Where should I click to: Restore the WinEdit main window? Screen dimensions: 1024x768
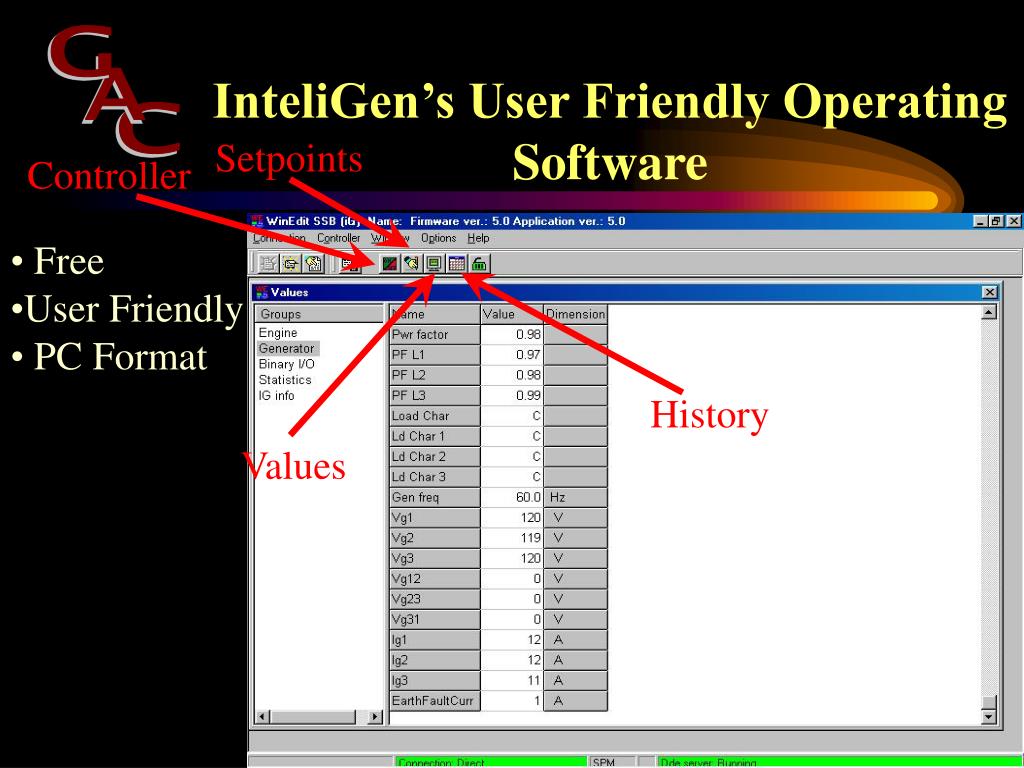pos(997,221)
